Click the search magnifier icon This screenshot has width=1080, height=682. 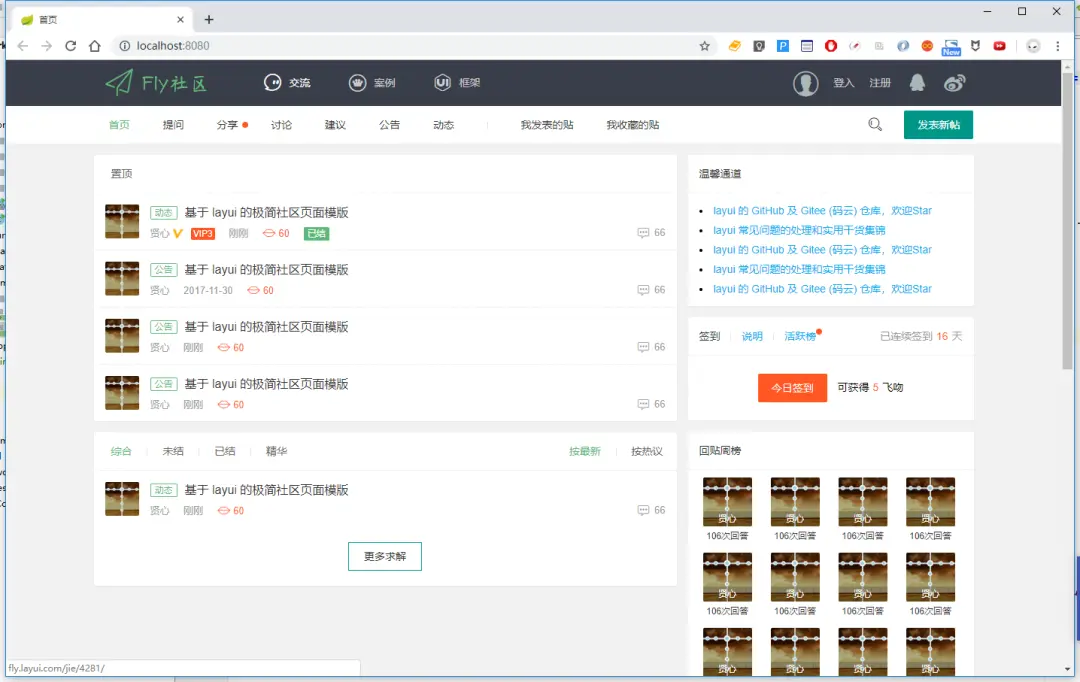(x=875, y=125)
